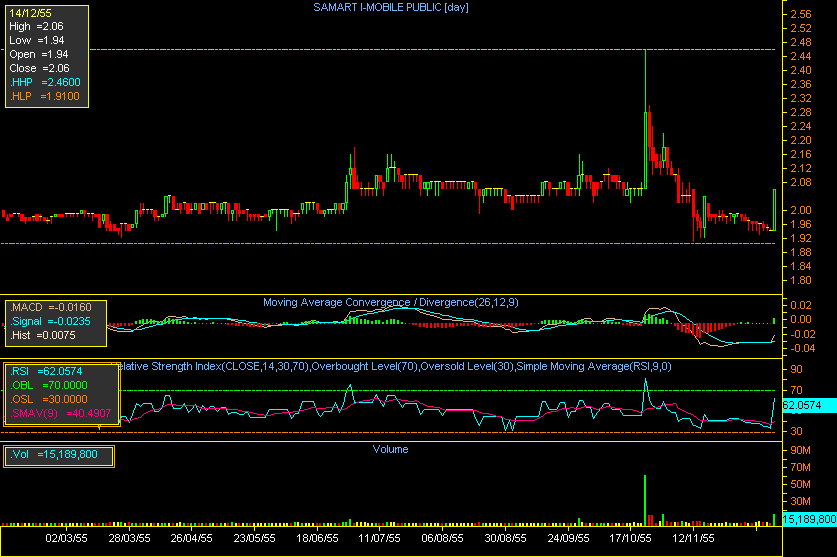Click the Low =1.94 value
Screen dimensions: 837x557
(37, 41)
